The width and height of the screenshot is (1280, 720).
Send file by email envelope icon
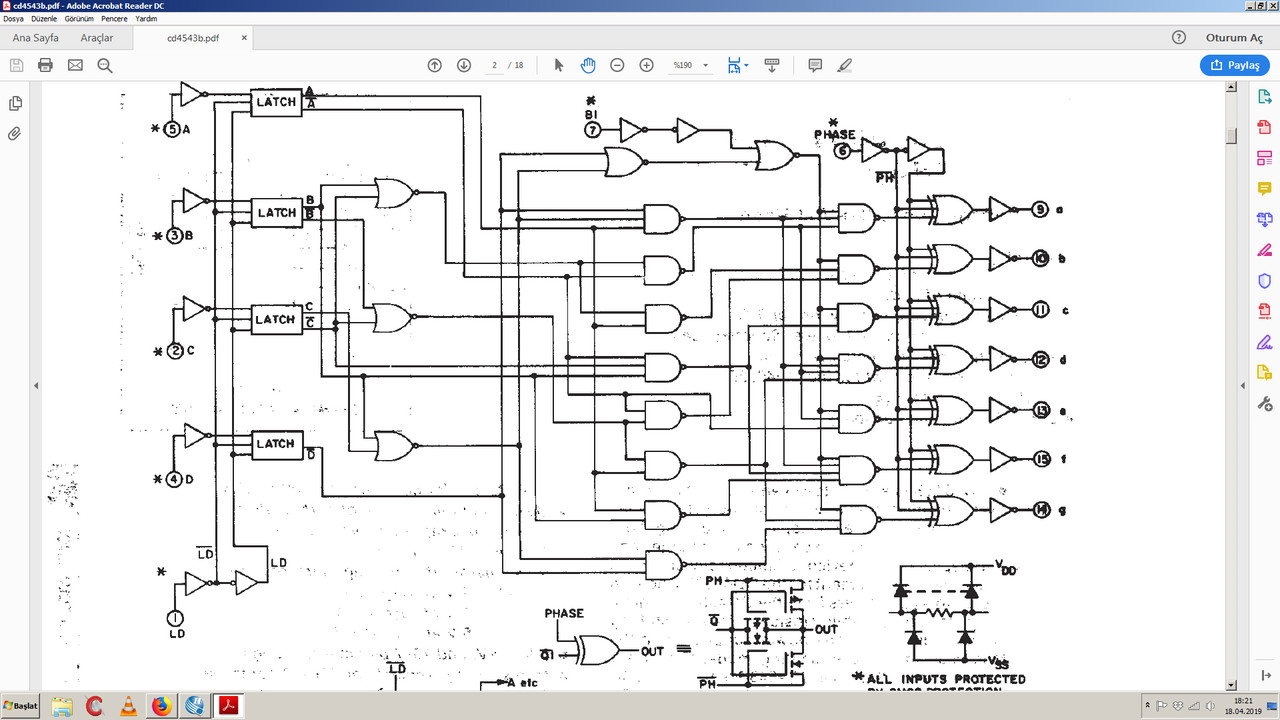pos(75,65)
